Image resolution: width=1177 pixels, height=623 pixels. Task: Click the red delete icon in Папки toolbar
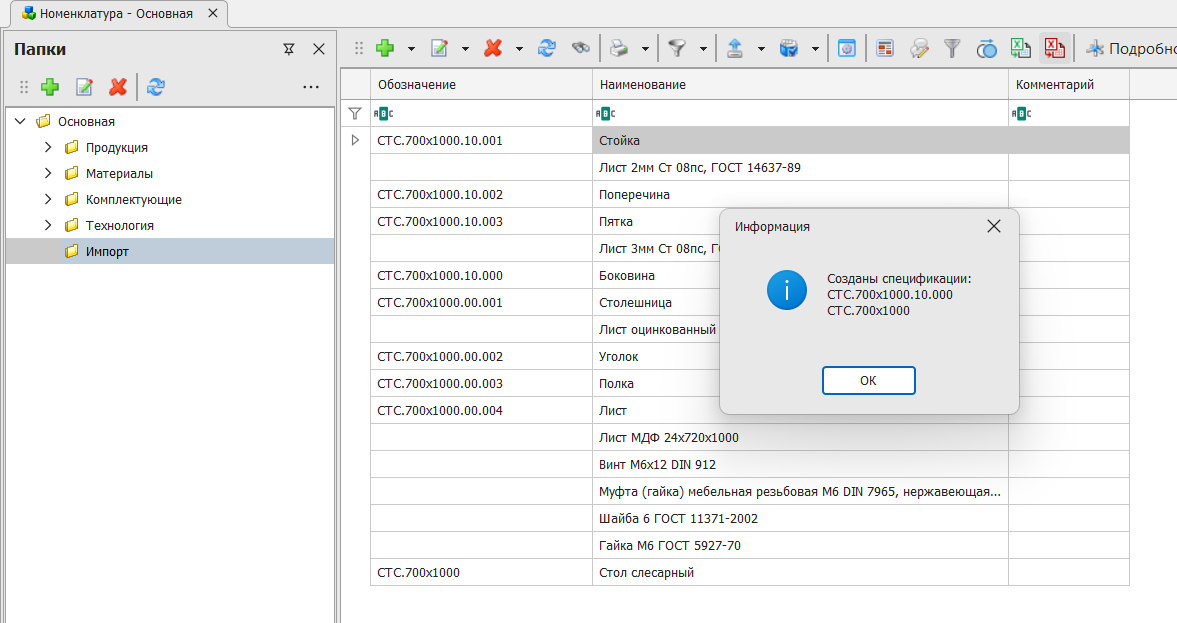[118, 87]
